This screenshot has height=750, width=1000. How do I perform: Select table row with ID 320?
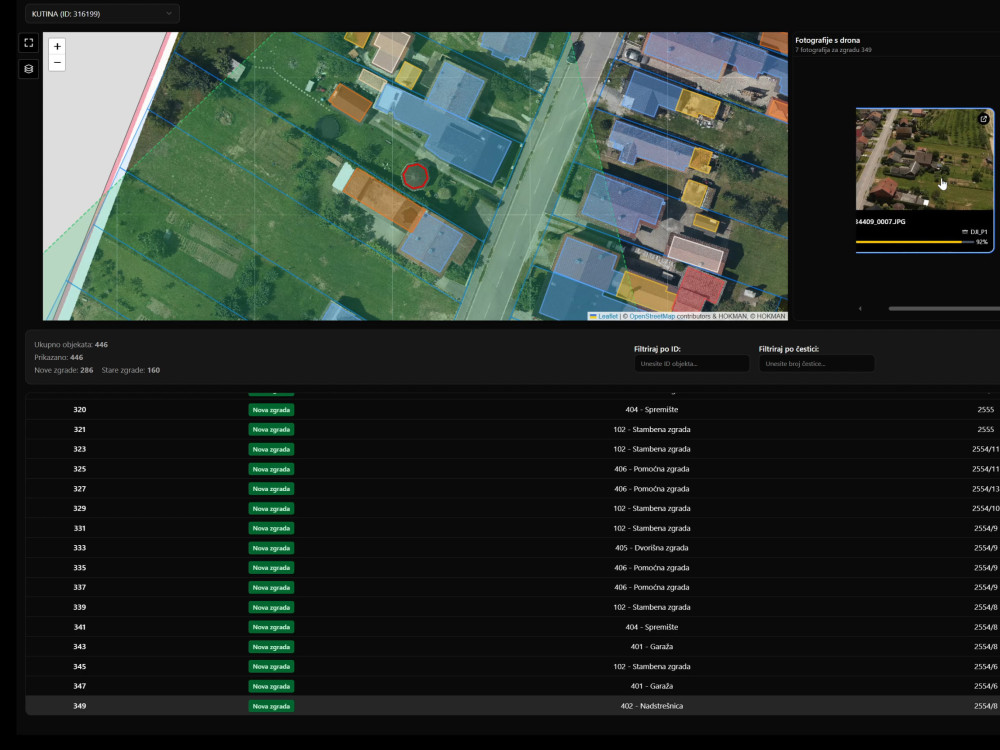[x=513, y=409]
